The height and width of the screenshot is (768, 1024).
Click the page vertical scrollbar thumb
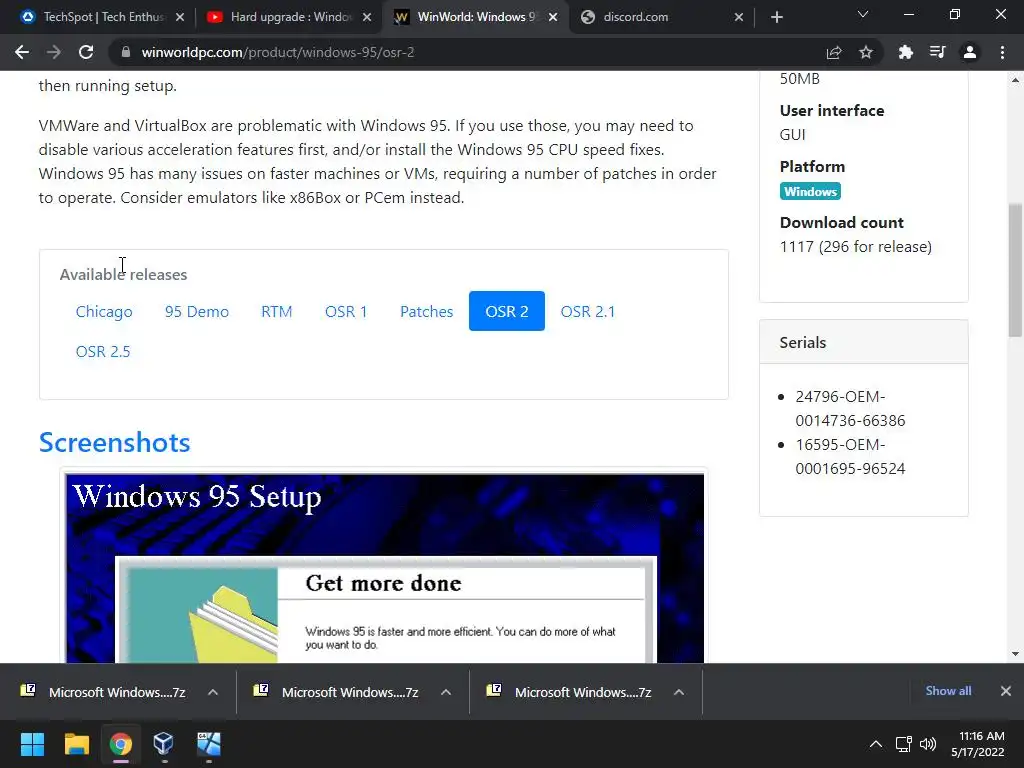1015,270
